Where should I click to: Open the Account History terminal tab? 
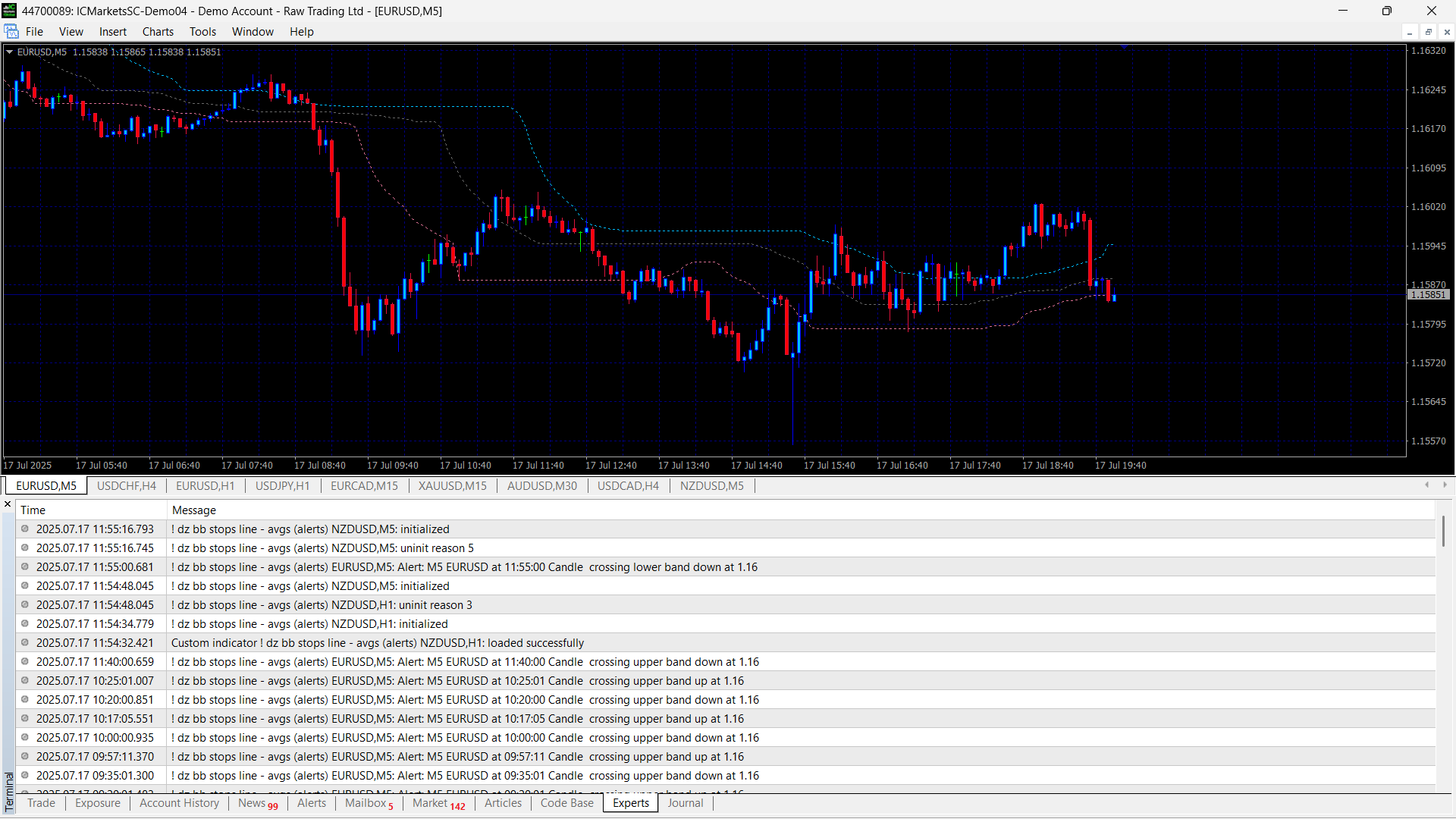(x=179, y=803)
